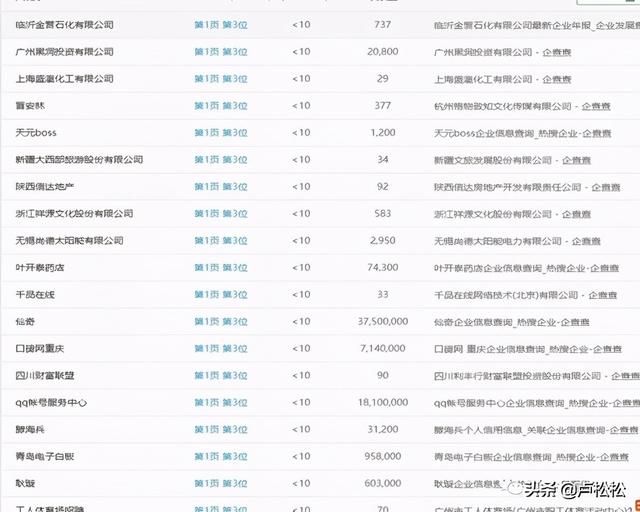The image size is (640, 512).
Task: Select keyword 四川财富联盟
Action: click(45, 376)
